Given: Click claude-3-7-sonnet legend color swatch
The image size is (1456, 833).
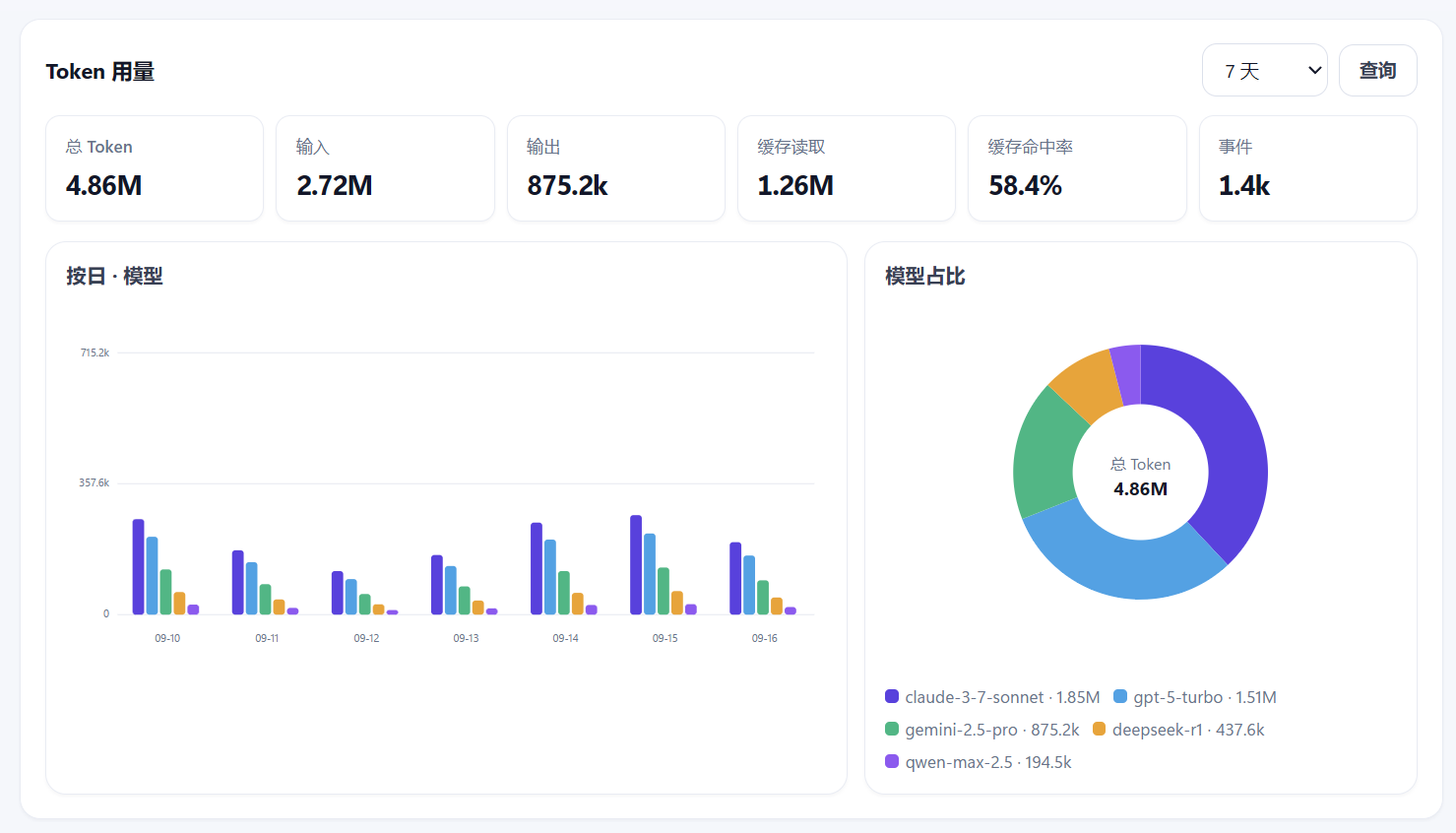Looking at the screenshot, I should pyautogui.click(x=892, y=696).
